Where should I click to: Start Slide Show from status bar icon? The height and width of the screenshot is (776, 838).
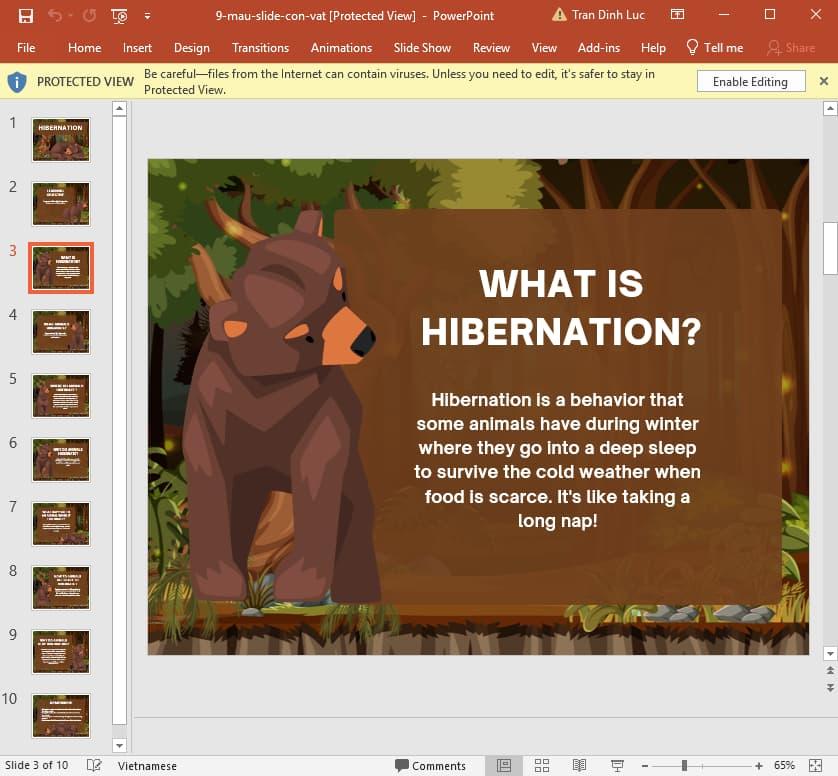click(x=617, y=765)
